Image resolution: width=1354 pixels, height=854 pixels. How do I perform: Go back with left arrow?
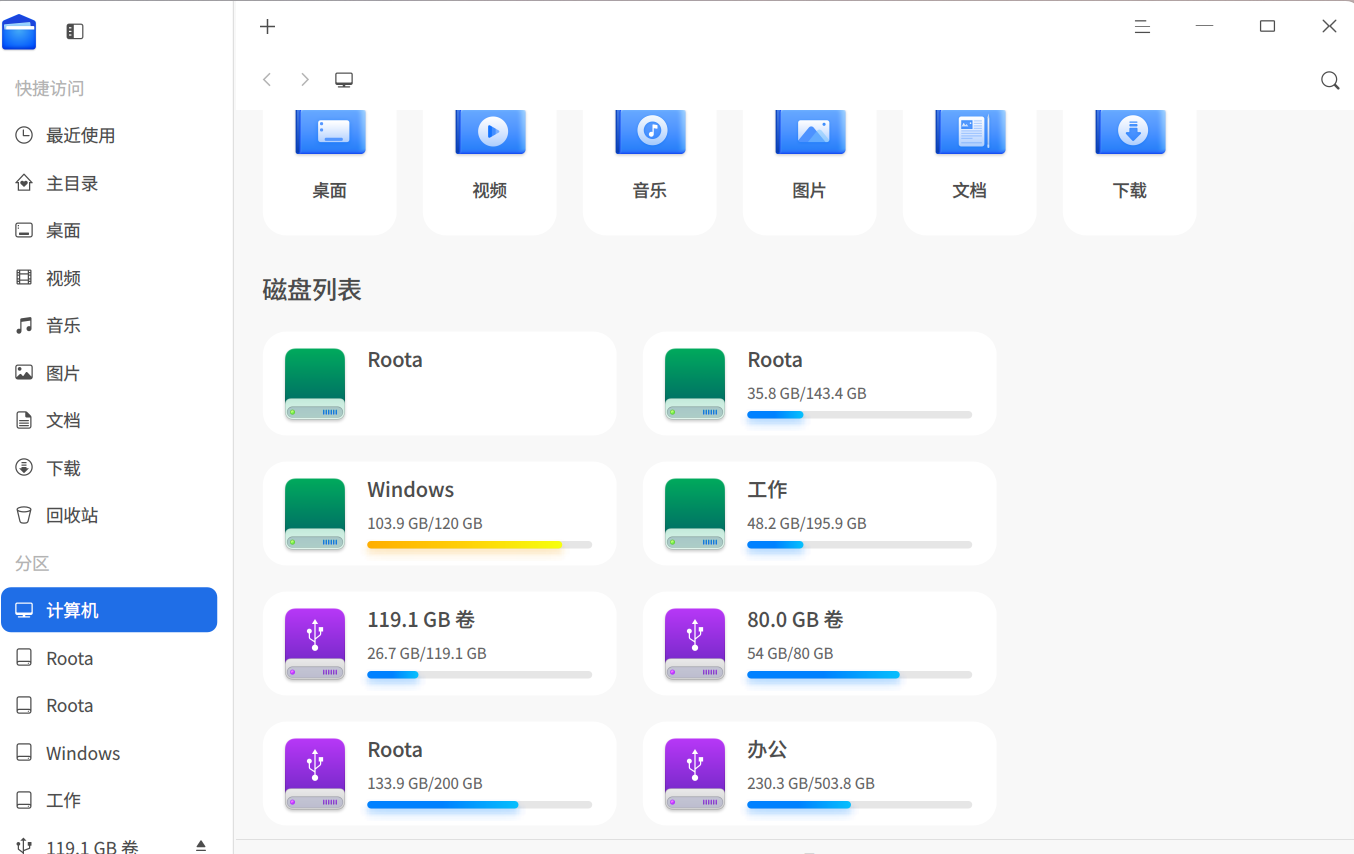click(x=267, y=79)
